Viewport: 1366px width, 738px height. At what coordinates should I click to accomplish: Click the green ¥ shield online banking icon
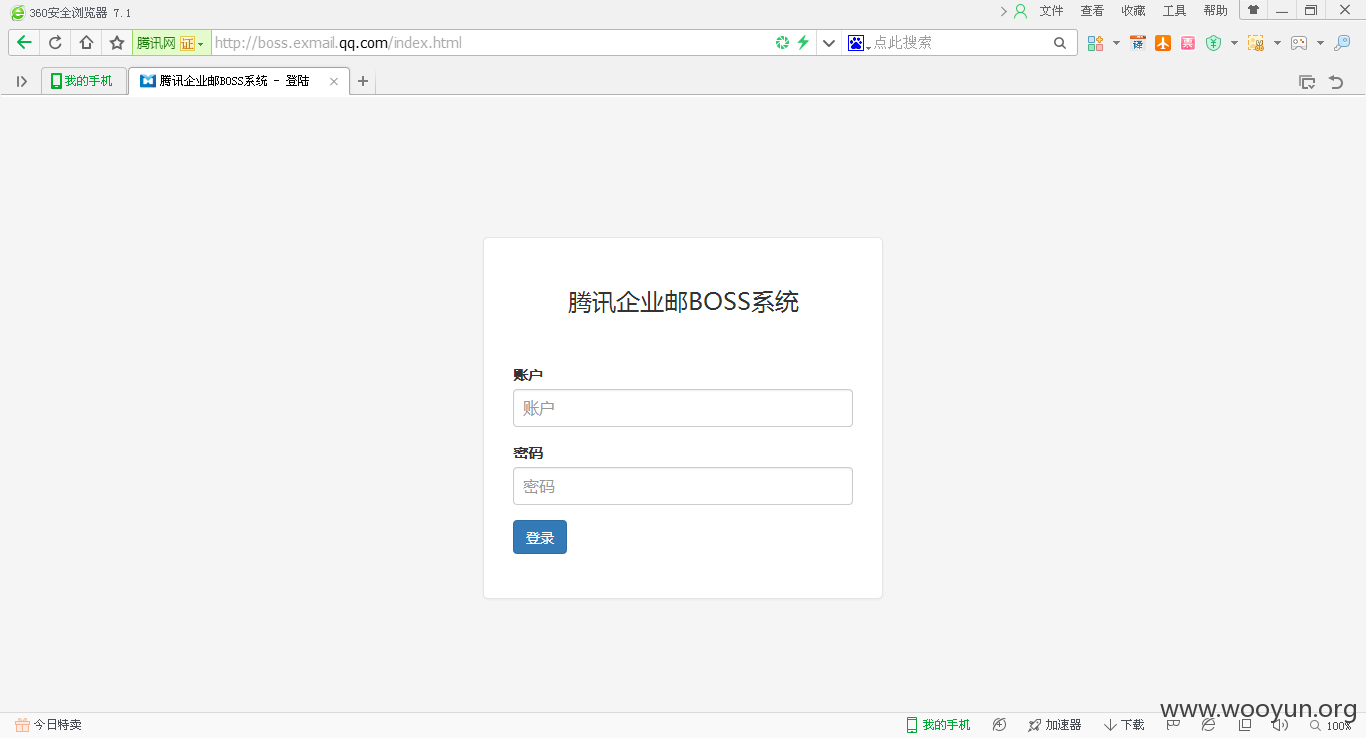coord(1214,43)
